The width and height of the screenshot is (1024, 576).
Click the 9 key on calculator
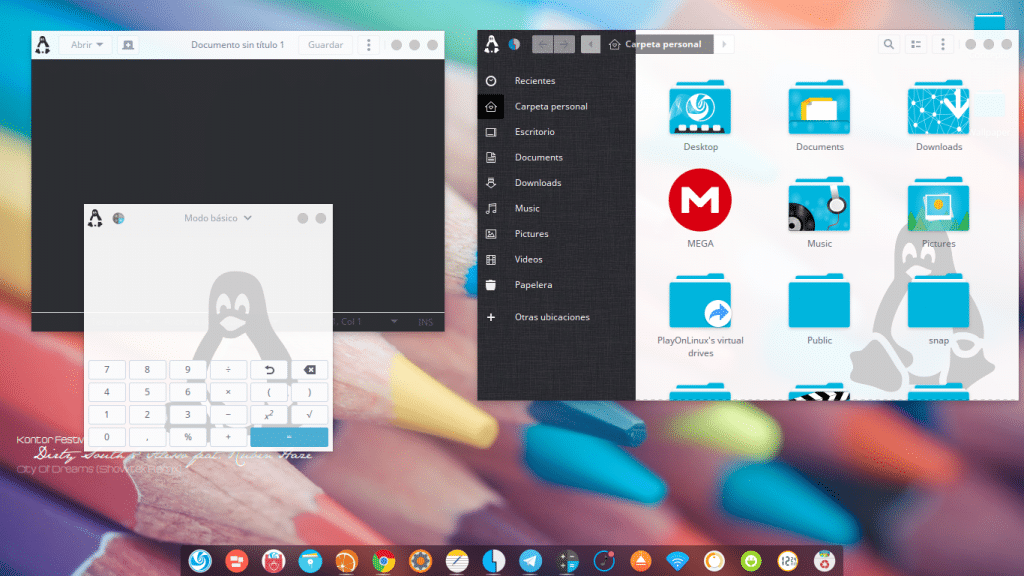(187, 370)
